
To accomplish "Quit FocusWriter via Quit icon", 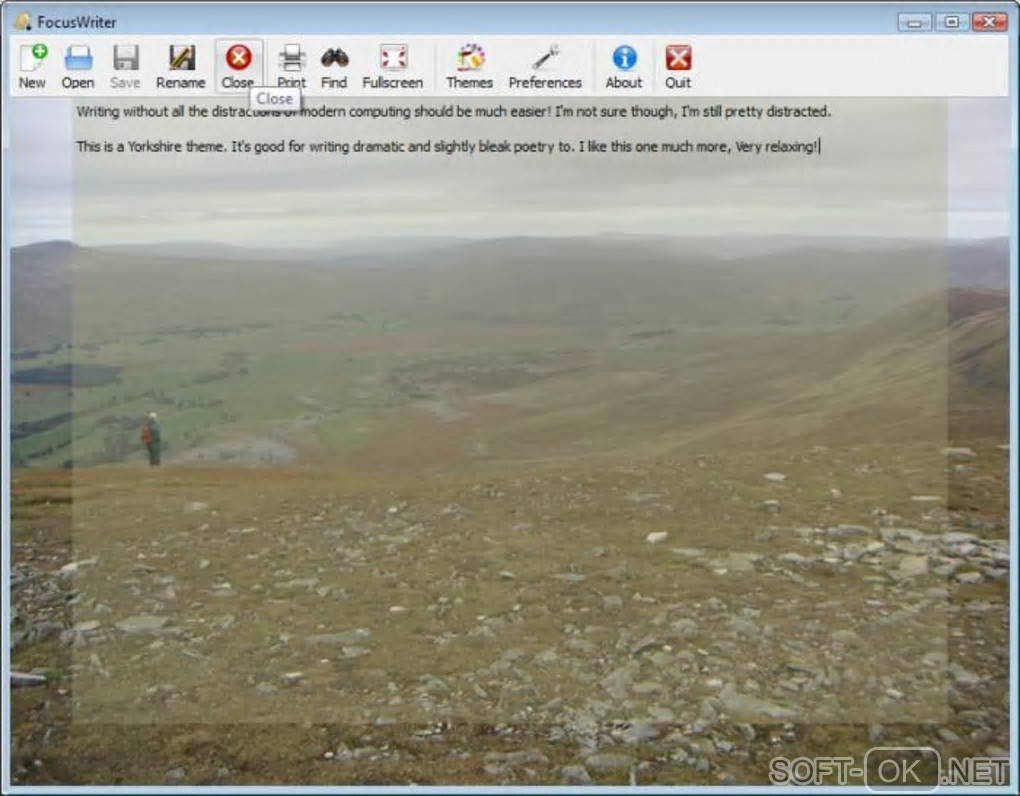I will (x=678, y=66).
